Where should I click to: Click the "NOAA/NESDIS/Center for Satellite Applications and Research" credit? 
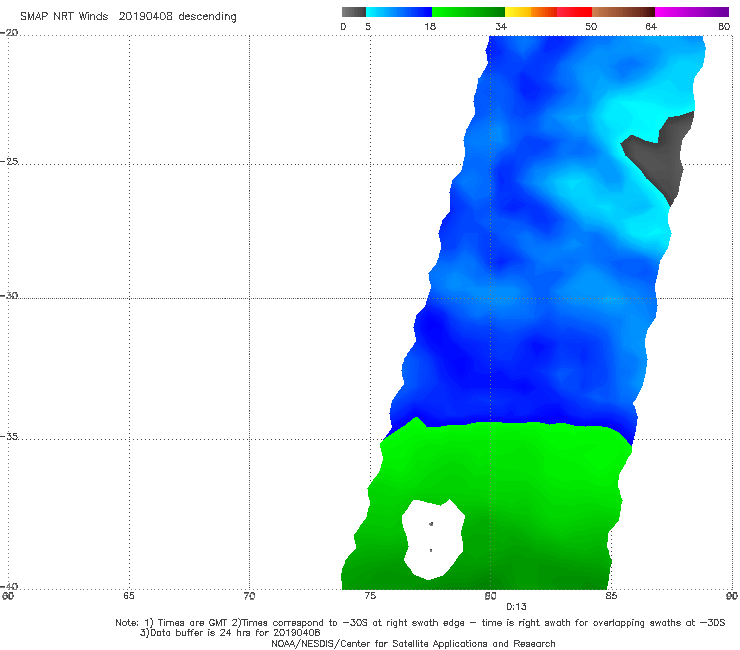[x=413, y=643]
